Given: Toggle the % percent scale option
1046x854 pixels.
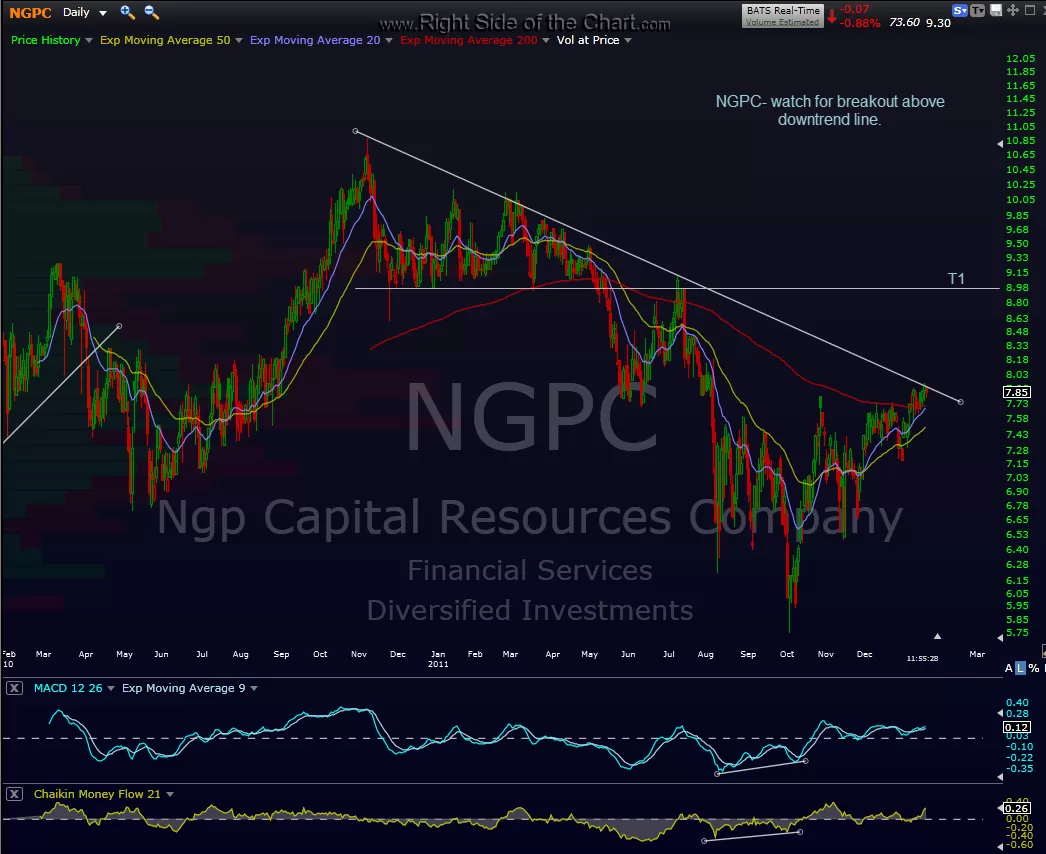Looking at the screenshot, I should pos(1033,668).
